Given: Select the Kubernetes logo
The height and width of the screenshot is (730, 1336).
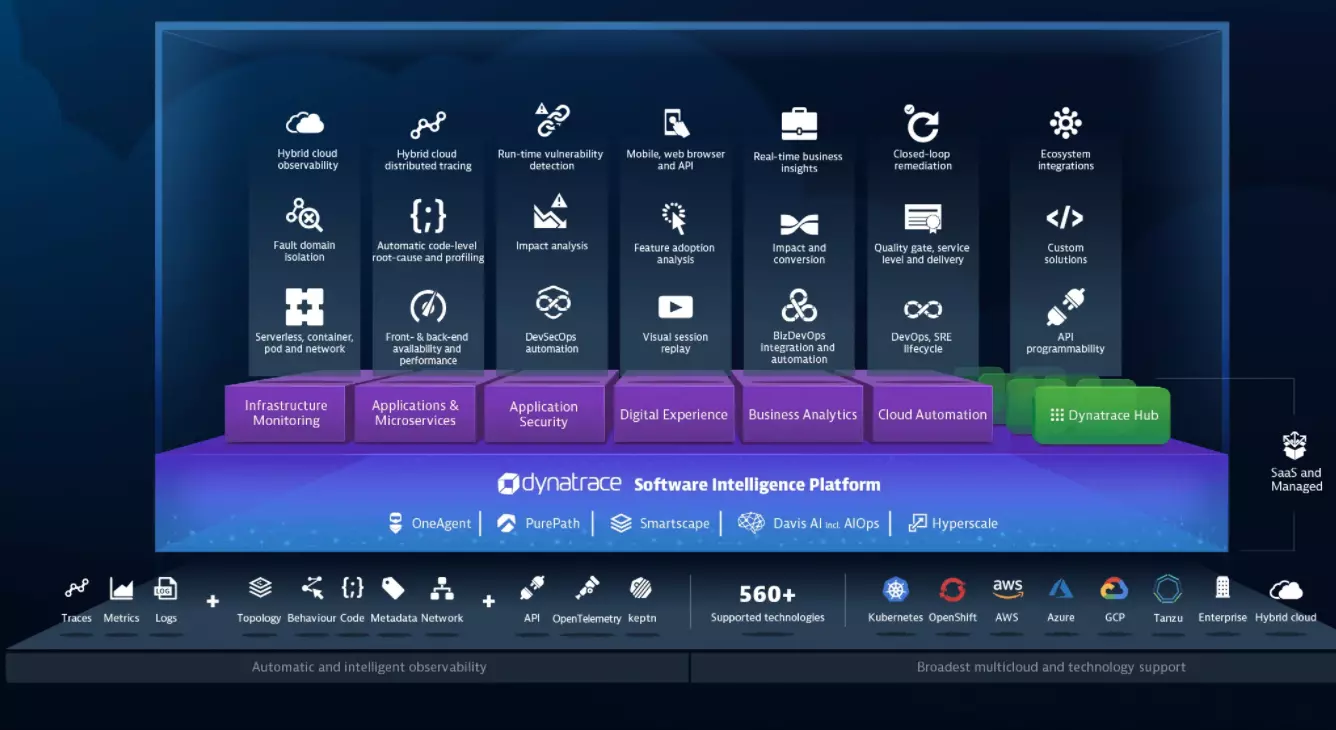Looking at the screenshot, I should 895,589.
